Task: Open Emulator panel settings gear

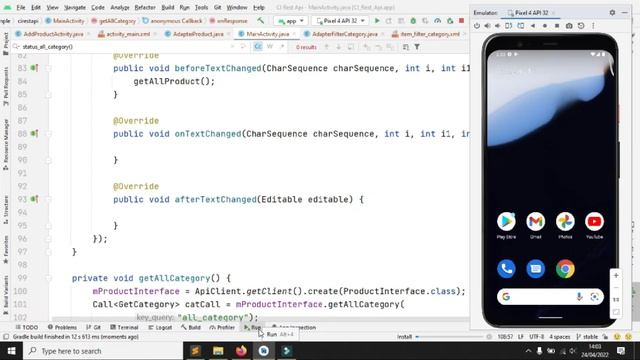Action: tap(612, 13)
